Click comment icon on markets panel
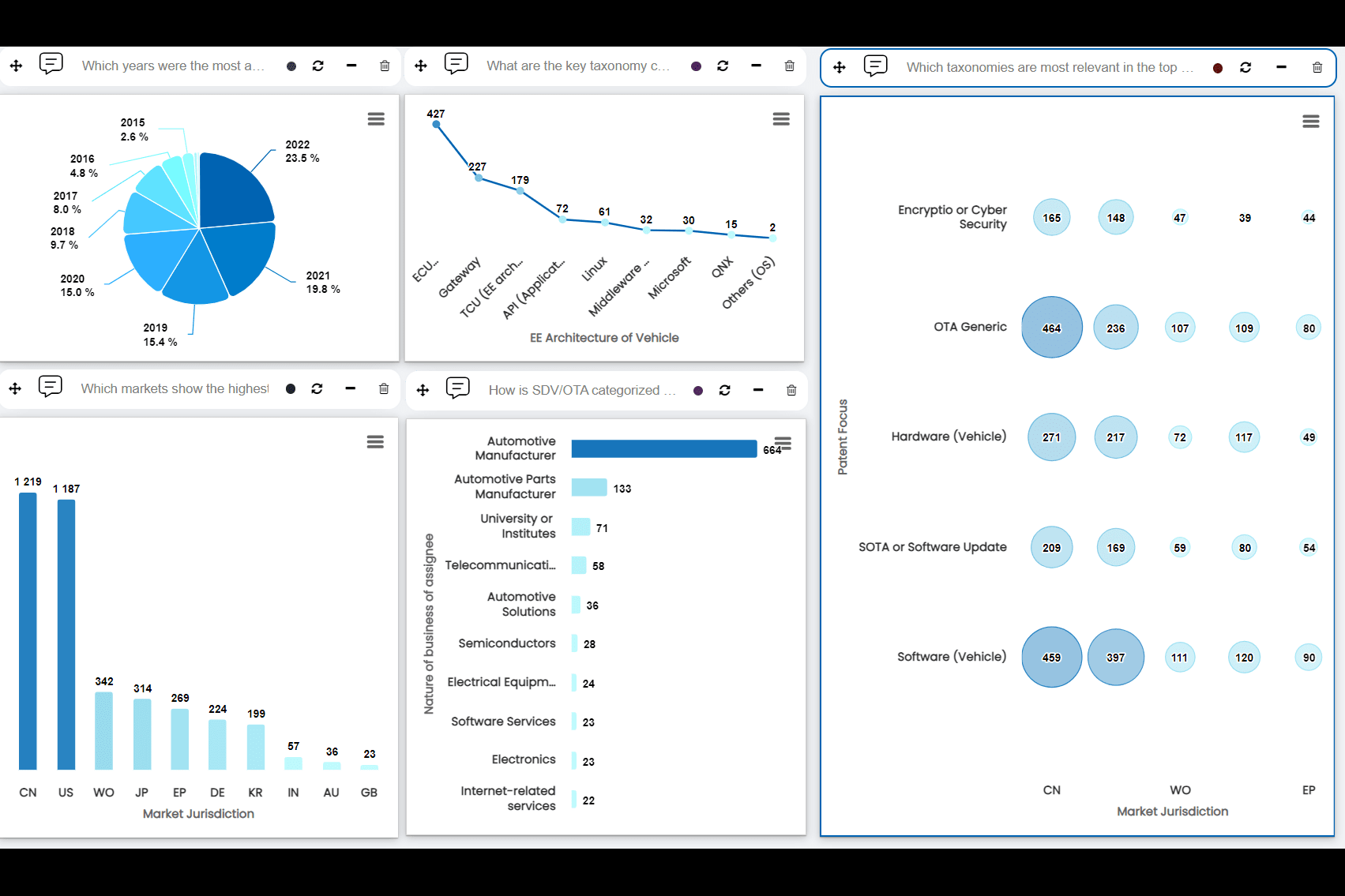This screenshot has width=1345, height=896. click(51, 387)
